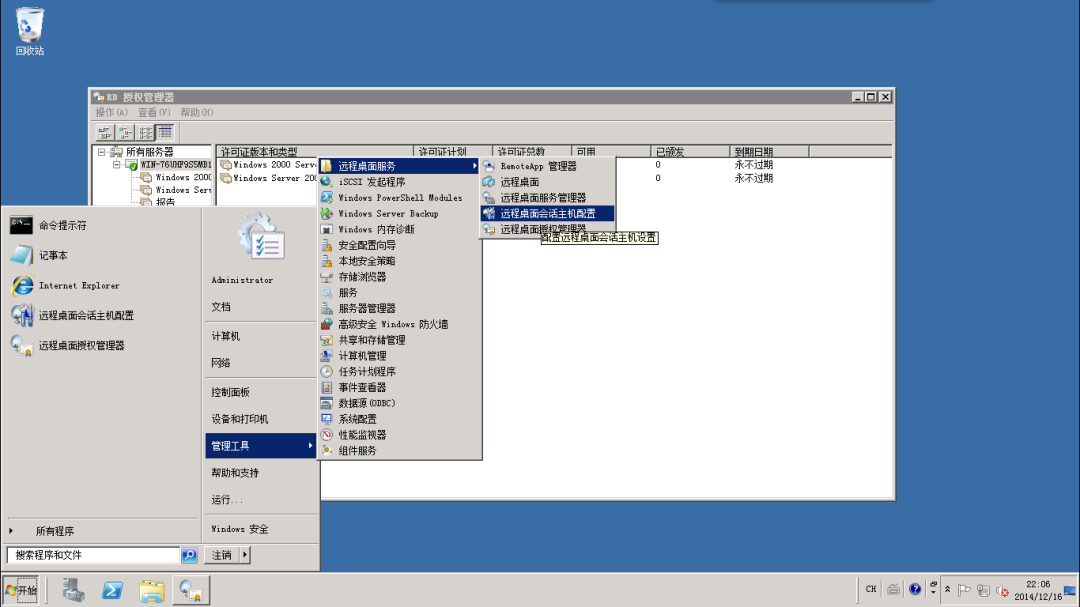The width and height of the screenshot is (1080, 607).
Task: Select 本地安全策略 menu entry
Action: click(399, 261)
